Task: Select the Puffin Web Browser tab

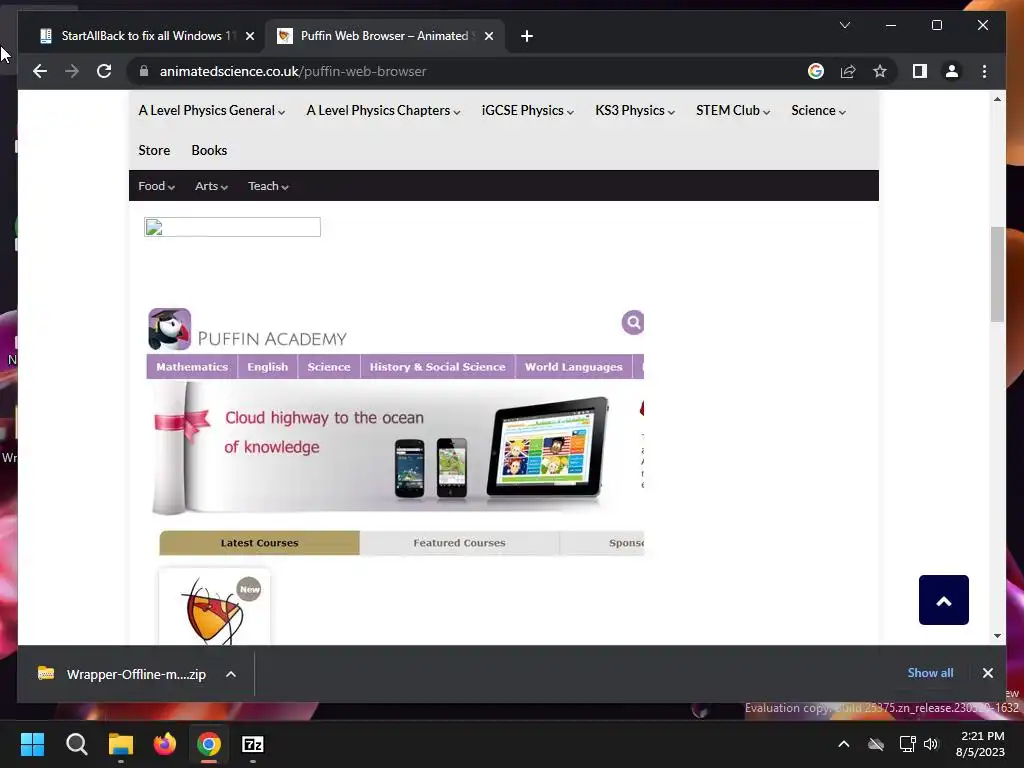Action: (x=384, y=36)
